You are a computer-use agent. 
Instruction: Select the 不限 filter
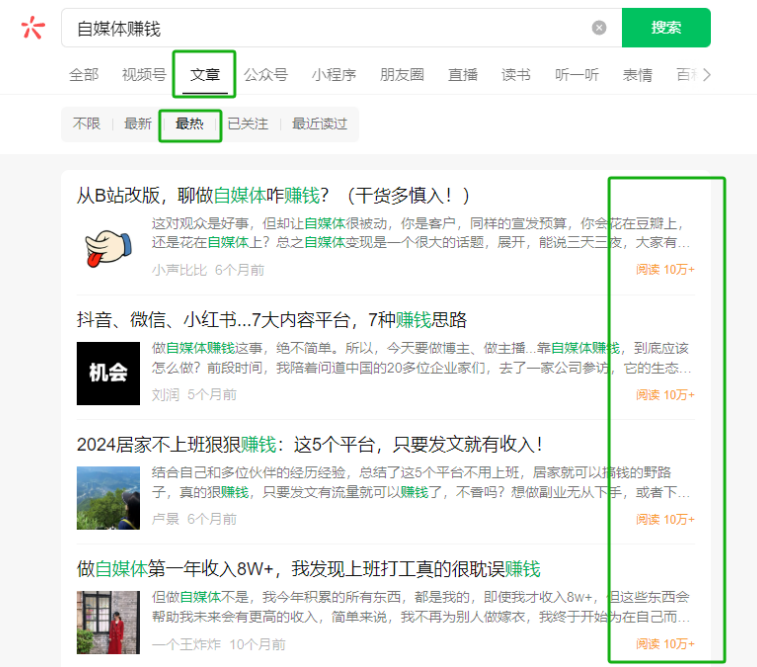click(x=86, y=124)
